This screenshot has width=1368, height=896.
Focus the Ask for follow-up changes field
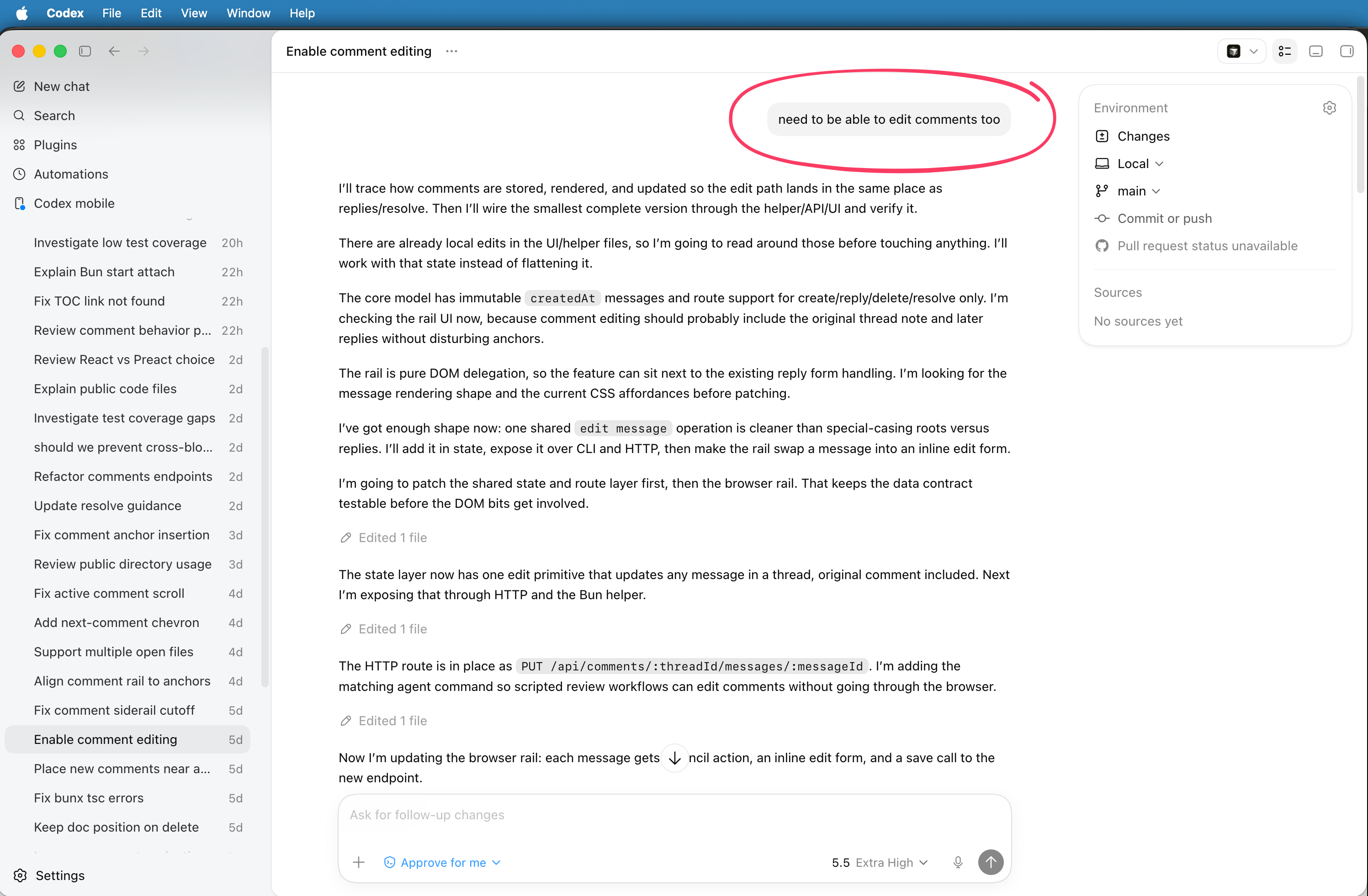click(x=675, y=815)
